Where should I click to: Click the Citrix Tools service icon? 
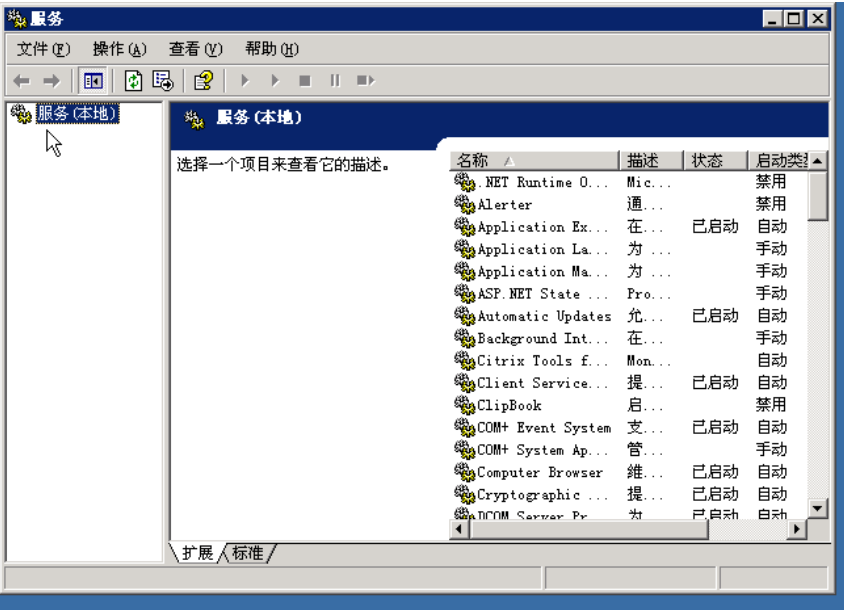click(x=465, y=361)
